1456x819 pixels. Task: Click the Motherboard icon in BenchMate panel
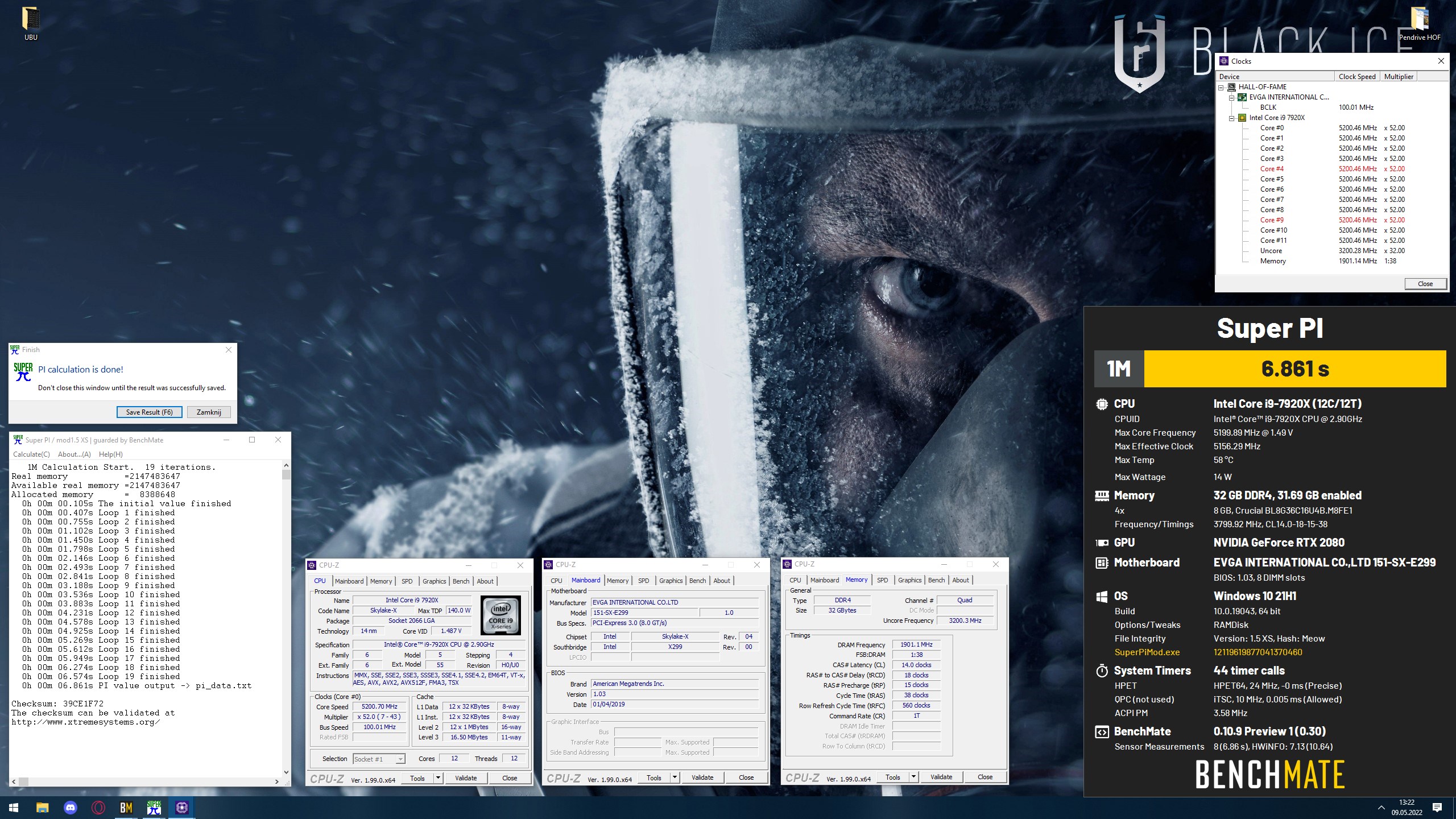tap(1102, 563)
